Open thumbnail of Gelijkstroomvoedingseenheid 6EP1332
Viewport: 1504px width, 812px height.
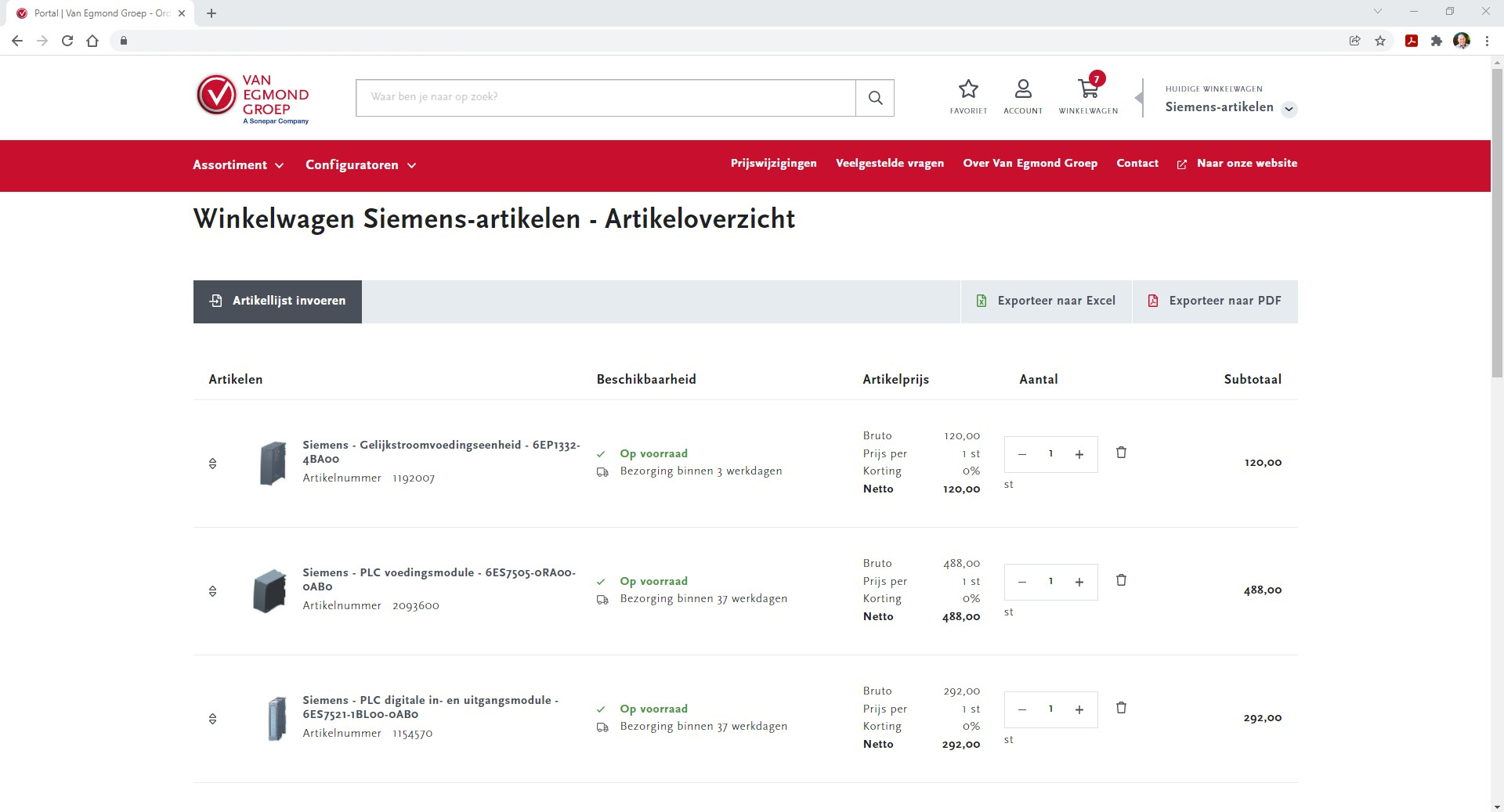tap(273, 463)
